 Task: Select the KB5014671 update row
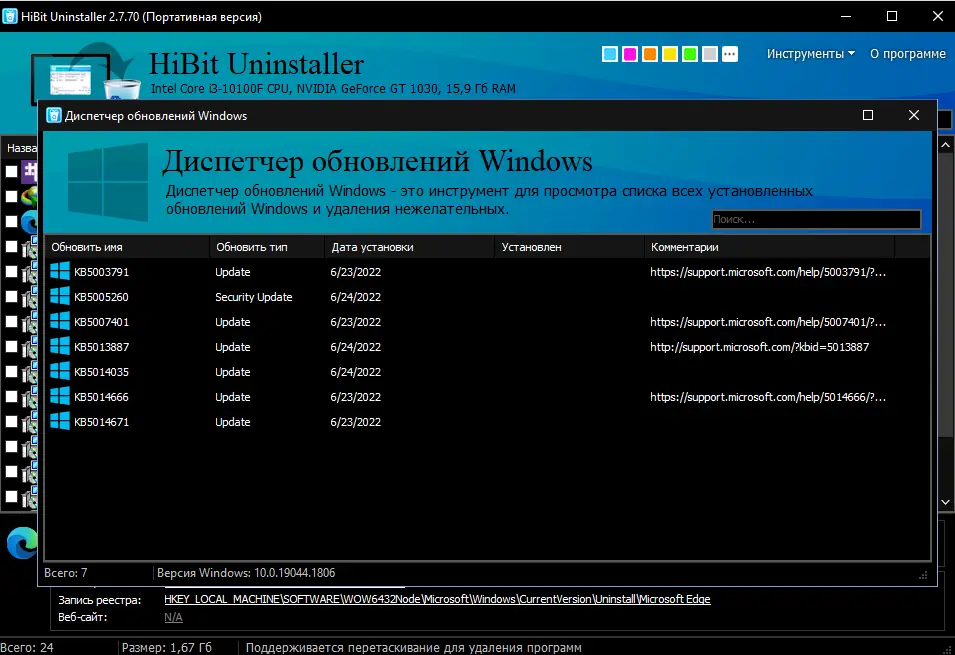click(x=487, y=422)
